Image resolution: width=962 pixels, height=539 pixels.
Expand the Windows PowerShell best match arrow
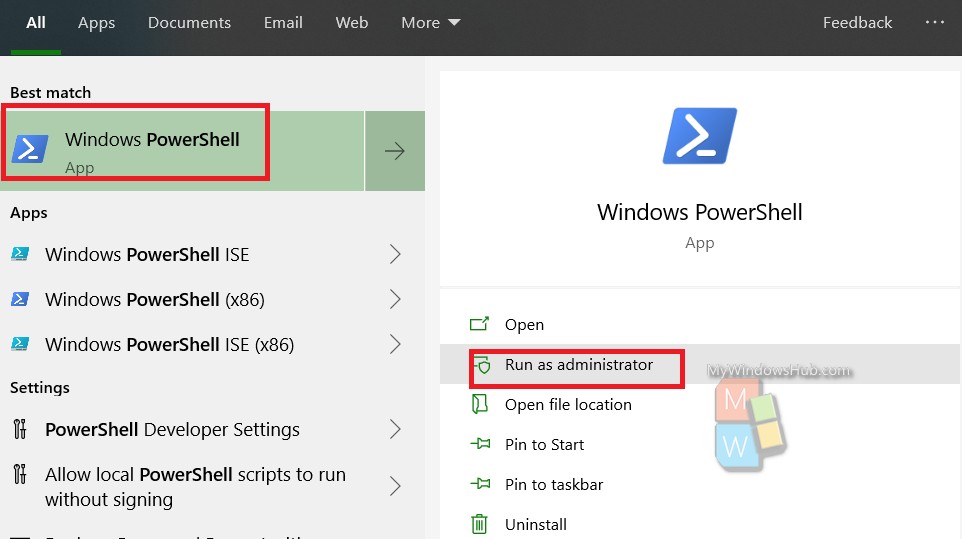(395, 151)
